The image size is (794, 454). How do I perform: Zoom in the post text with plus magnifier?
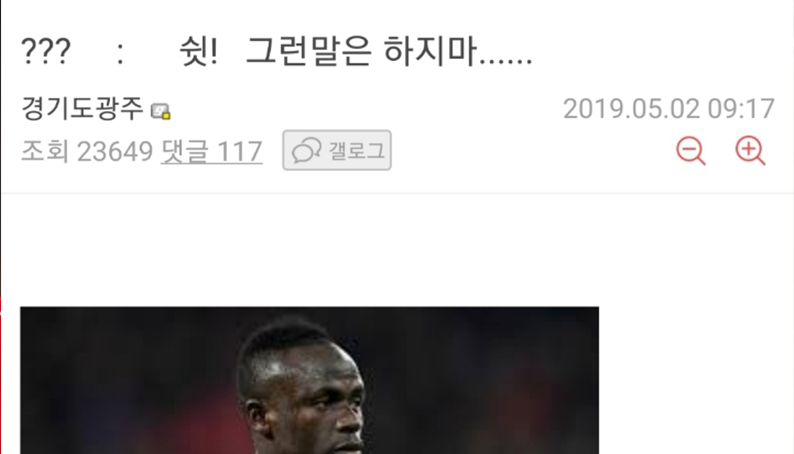[750, 150]
